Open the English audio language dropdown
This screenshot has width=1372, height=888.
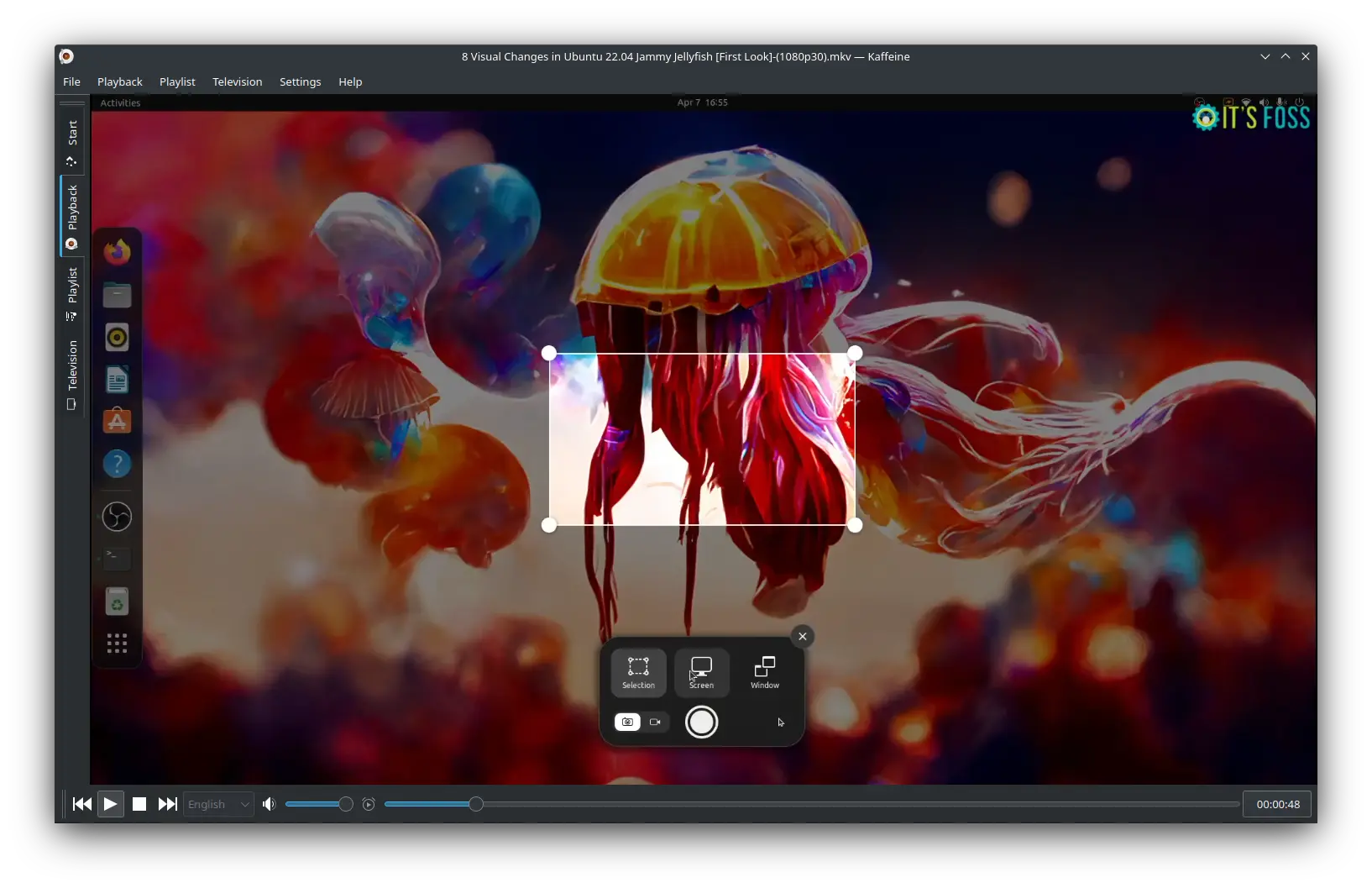tap(218, 804)
